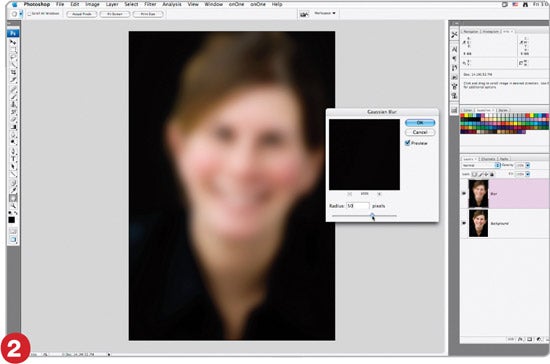Open status bar document info arrow

click(x=109, y=355)
